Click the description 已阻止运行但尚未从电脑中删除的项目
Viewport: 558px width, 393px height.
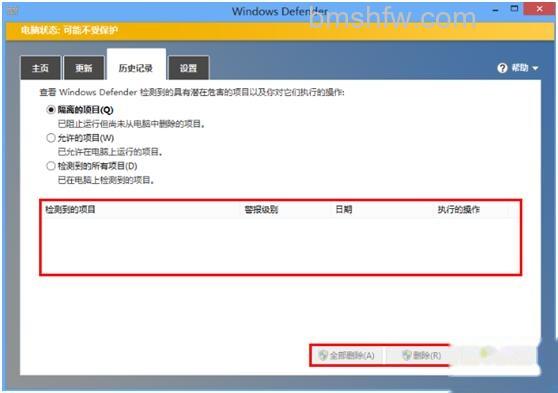131,124
